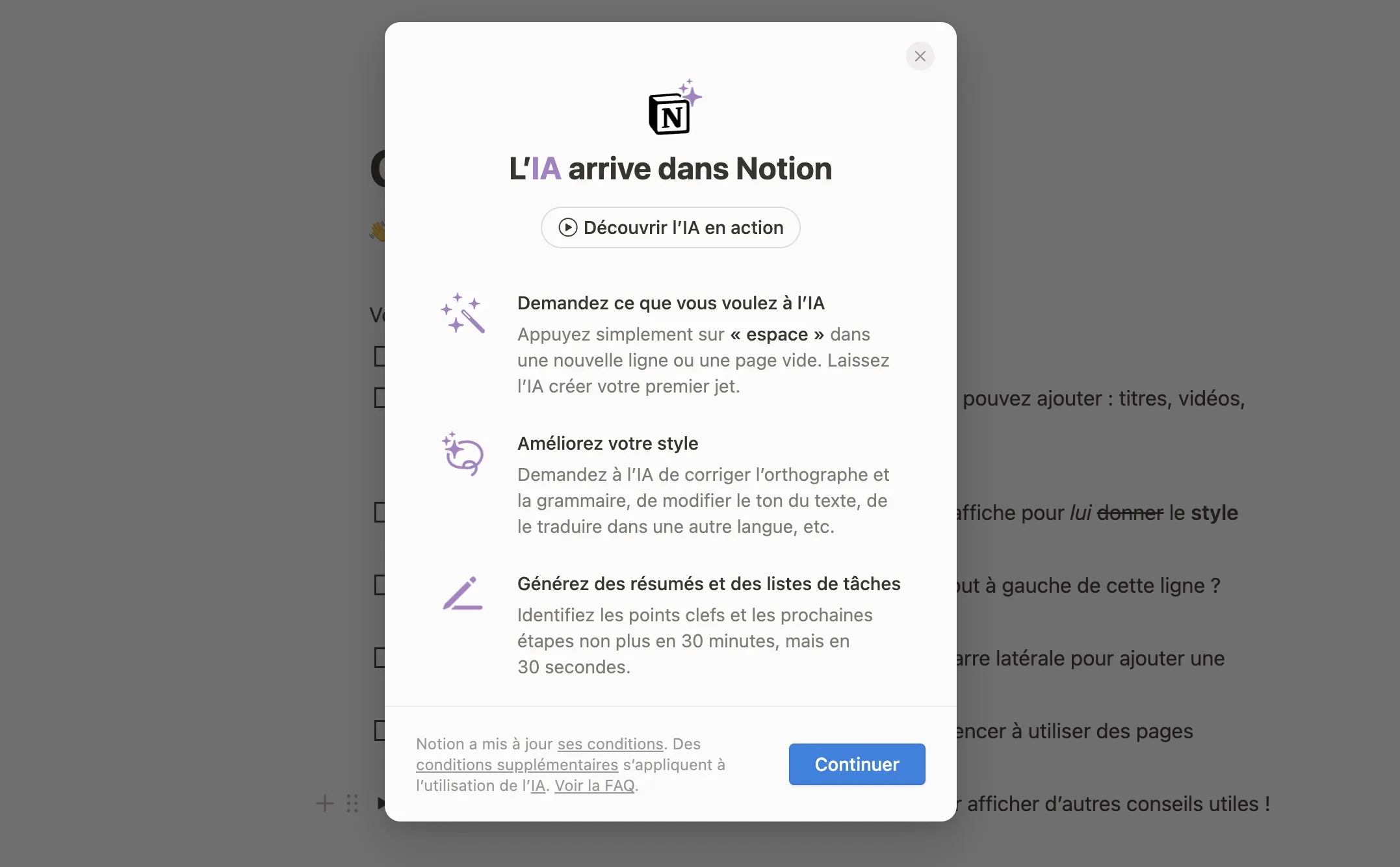Image resolution: width=1400 pixels, height=867 pixels.
Task: Open the Découvrir l'IA en action video
Action: [670, 227]
